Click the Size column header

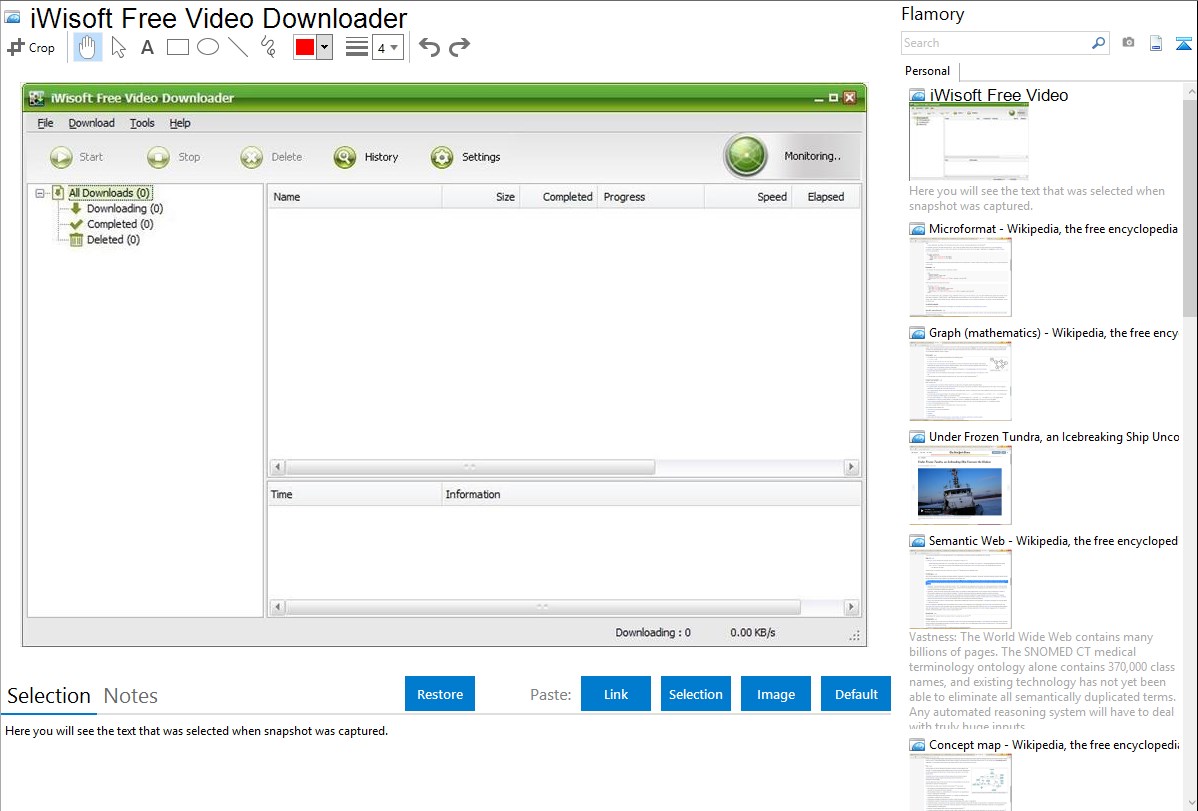pos(481,196)
